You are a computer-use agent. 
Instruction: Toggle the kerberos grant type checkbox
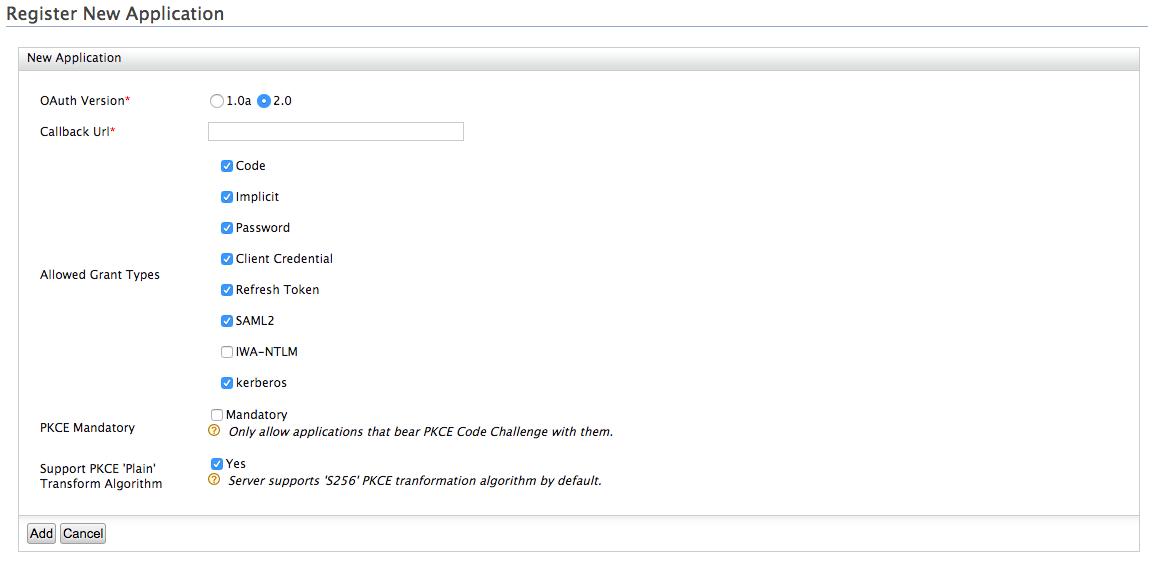tap(227, 383)
